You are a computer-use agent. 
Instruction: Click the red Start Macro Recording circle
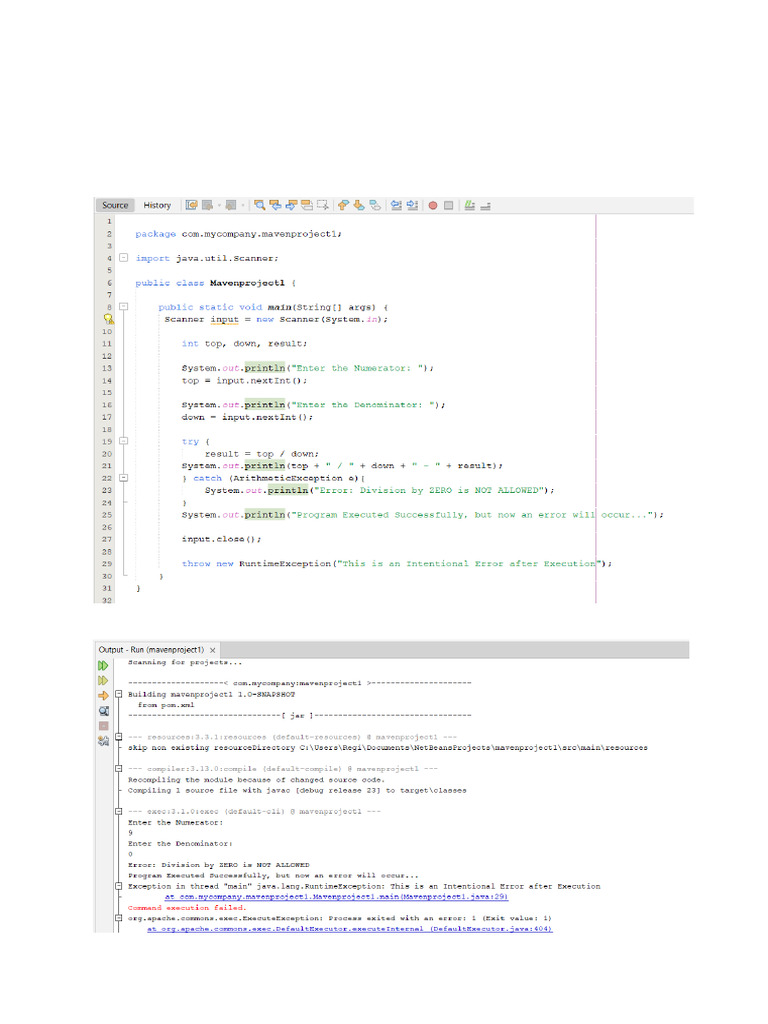[x=433, y=205]
